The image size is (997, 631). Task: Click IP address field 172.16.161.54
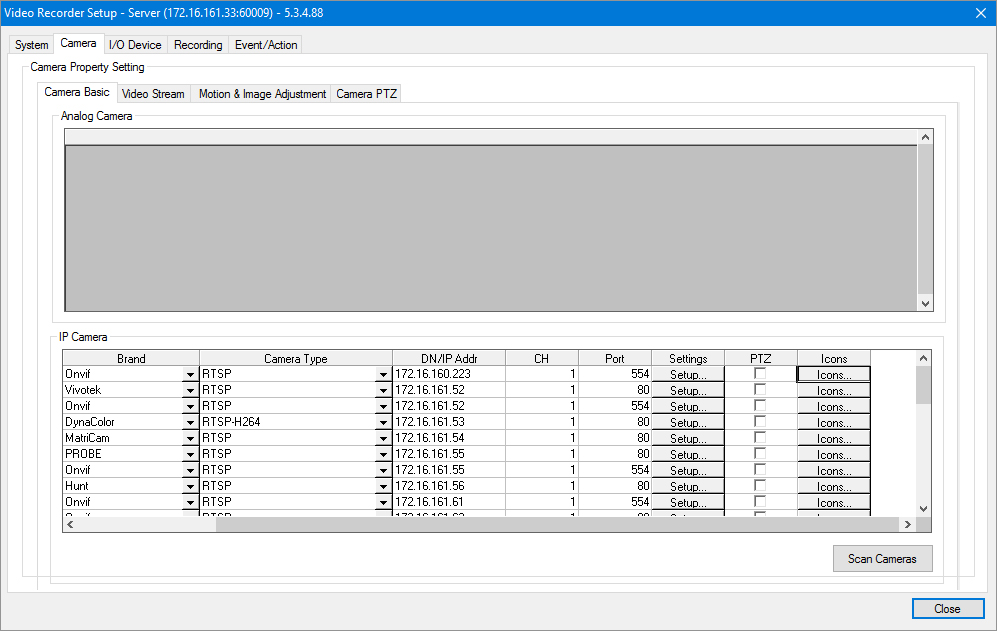click(x=448, y=438)
